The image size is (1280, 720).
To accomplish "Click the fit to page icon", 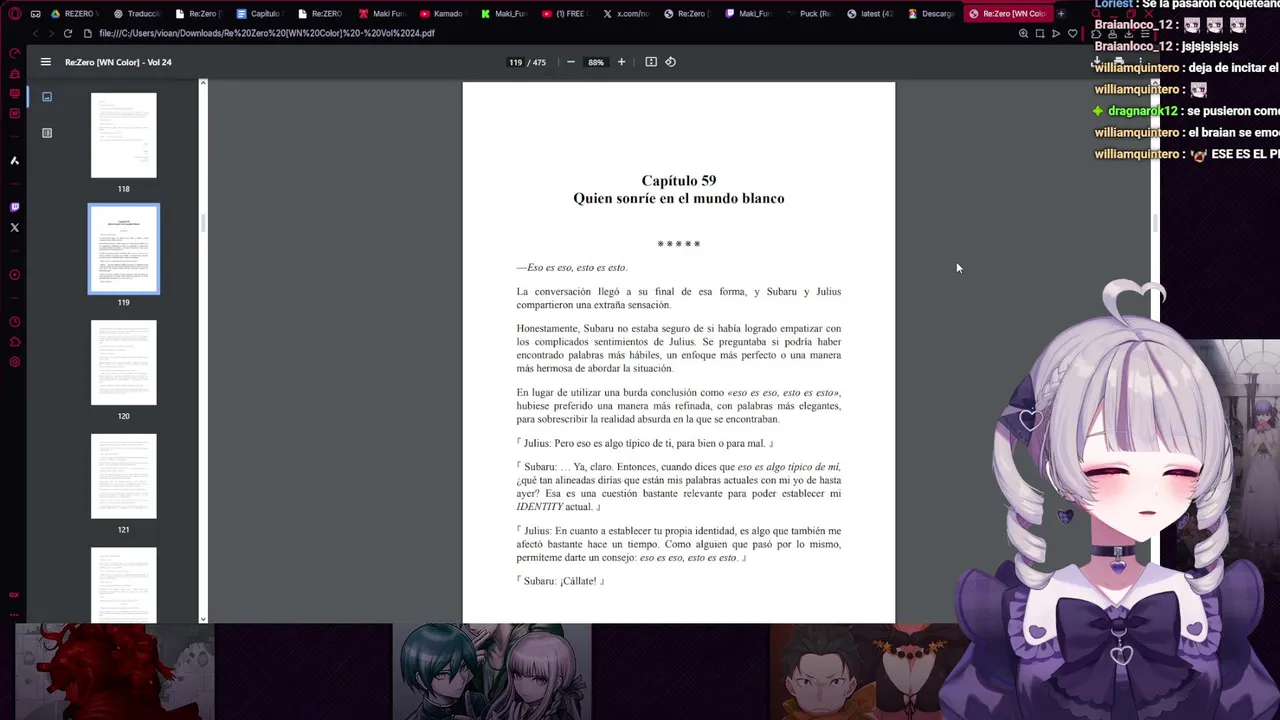I will tap(651, 62).
